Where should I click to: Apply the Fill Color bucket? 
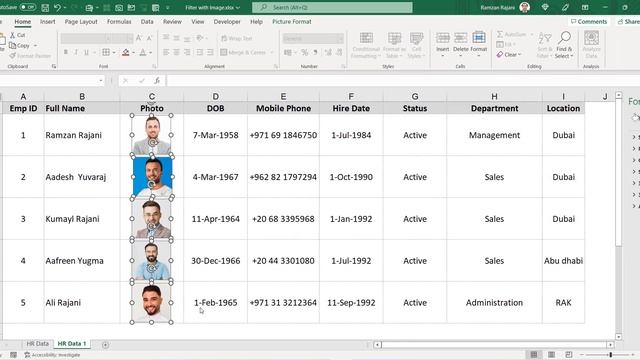tap(126, 52)
